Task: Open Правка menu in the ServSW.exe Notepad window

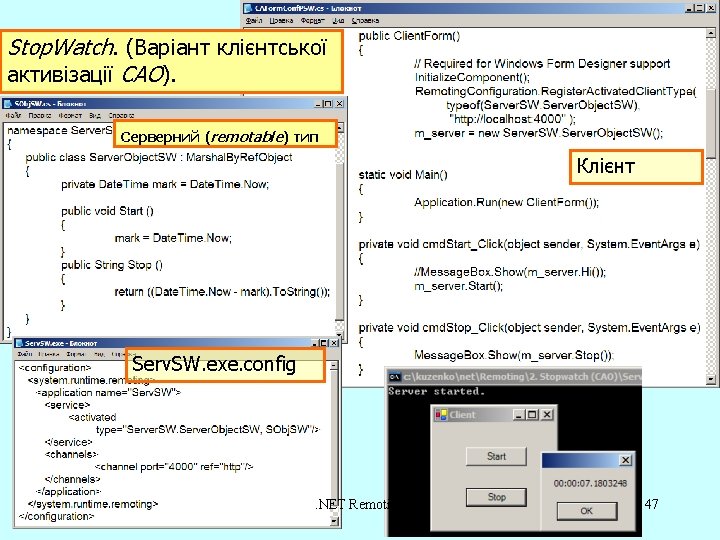Action: [x=49, y=354]
